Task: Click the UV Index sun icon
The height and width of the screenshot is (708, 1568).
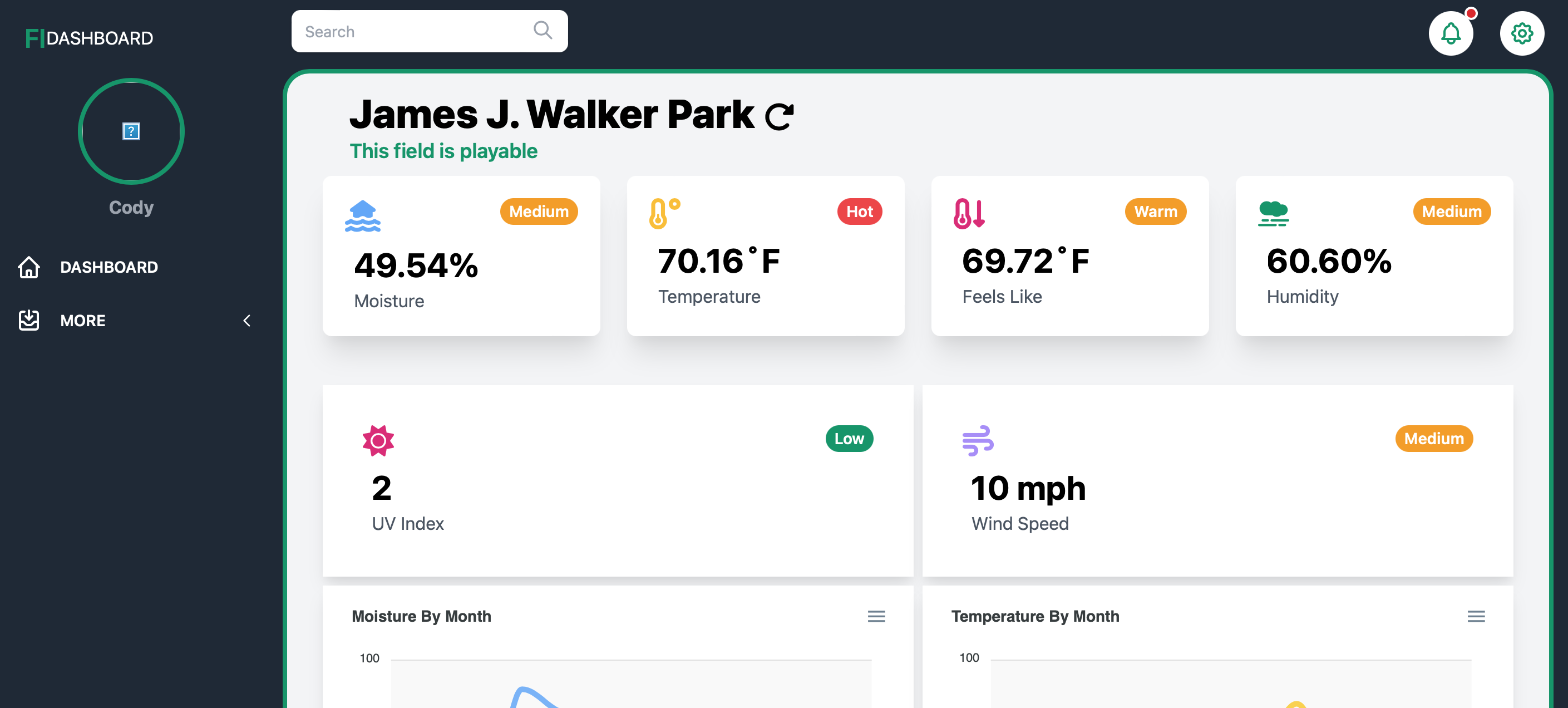Action: (x=378, y=440)
